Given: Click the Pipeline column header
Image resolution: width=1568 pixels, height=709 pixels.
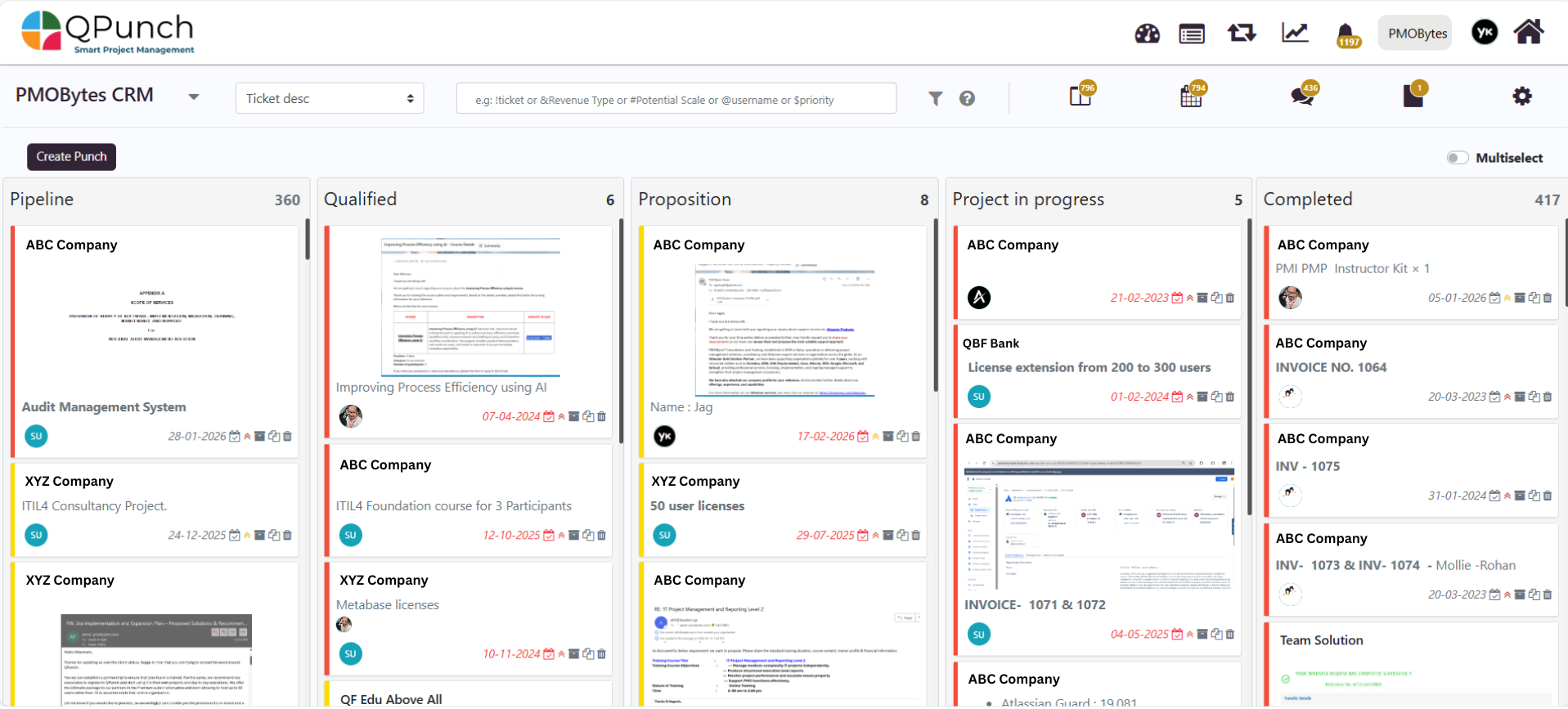Looking at the screenshot, I should (x=42, y=200).
